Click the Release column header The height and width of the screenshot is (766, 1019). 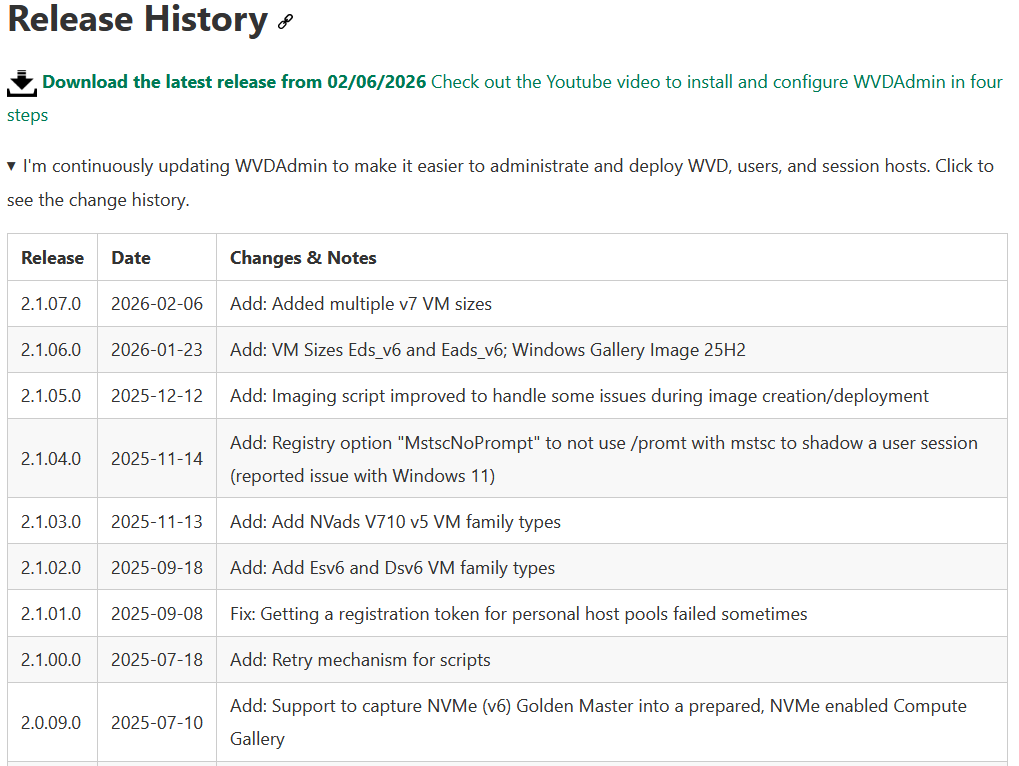tap(52, 258)
